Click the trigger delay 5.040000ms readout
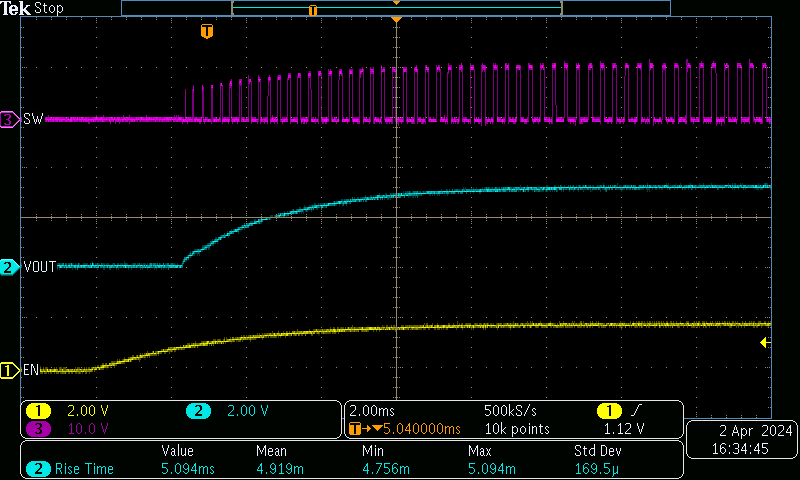Viewport: 800px width, 480px height. click(421, 429)
